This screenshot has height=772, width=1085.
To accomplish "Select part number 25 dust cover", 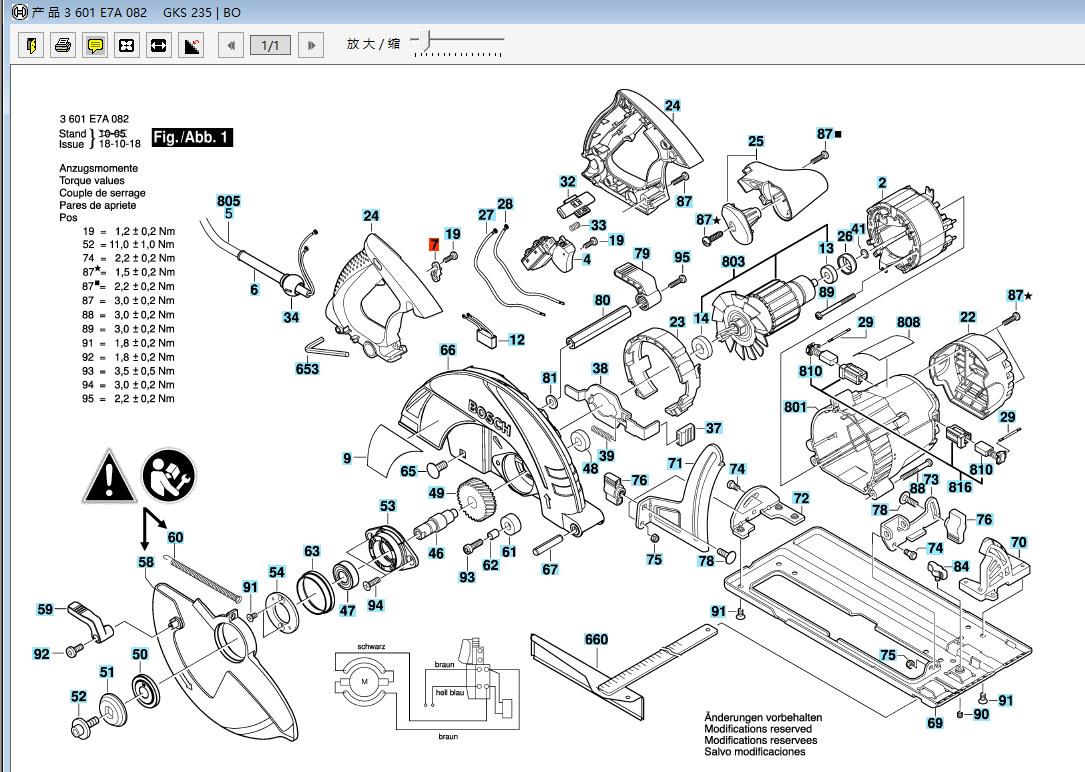I will click(x=756, y=141).
